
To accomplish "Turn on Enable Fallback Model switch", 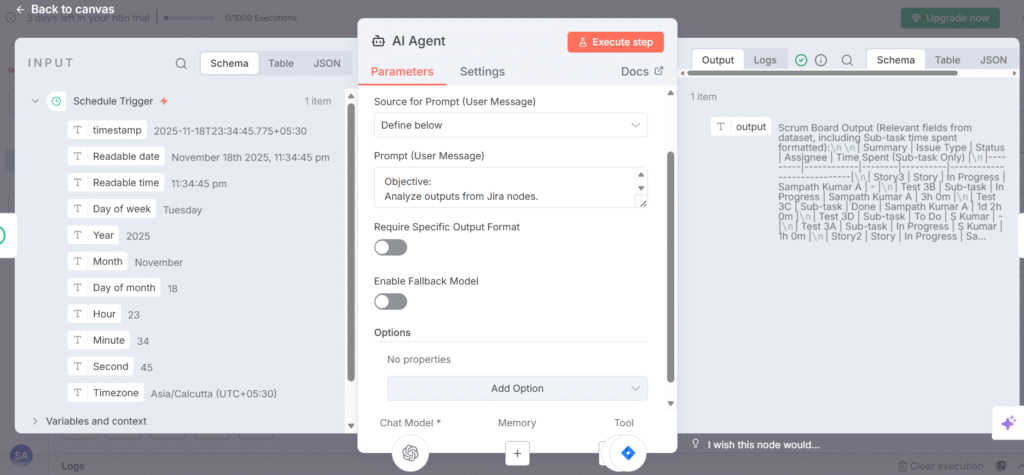I will pos(391,301).
